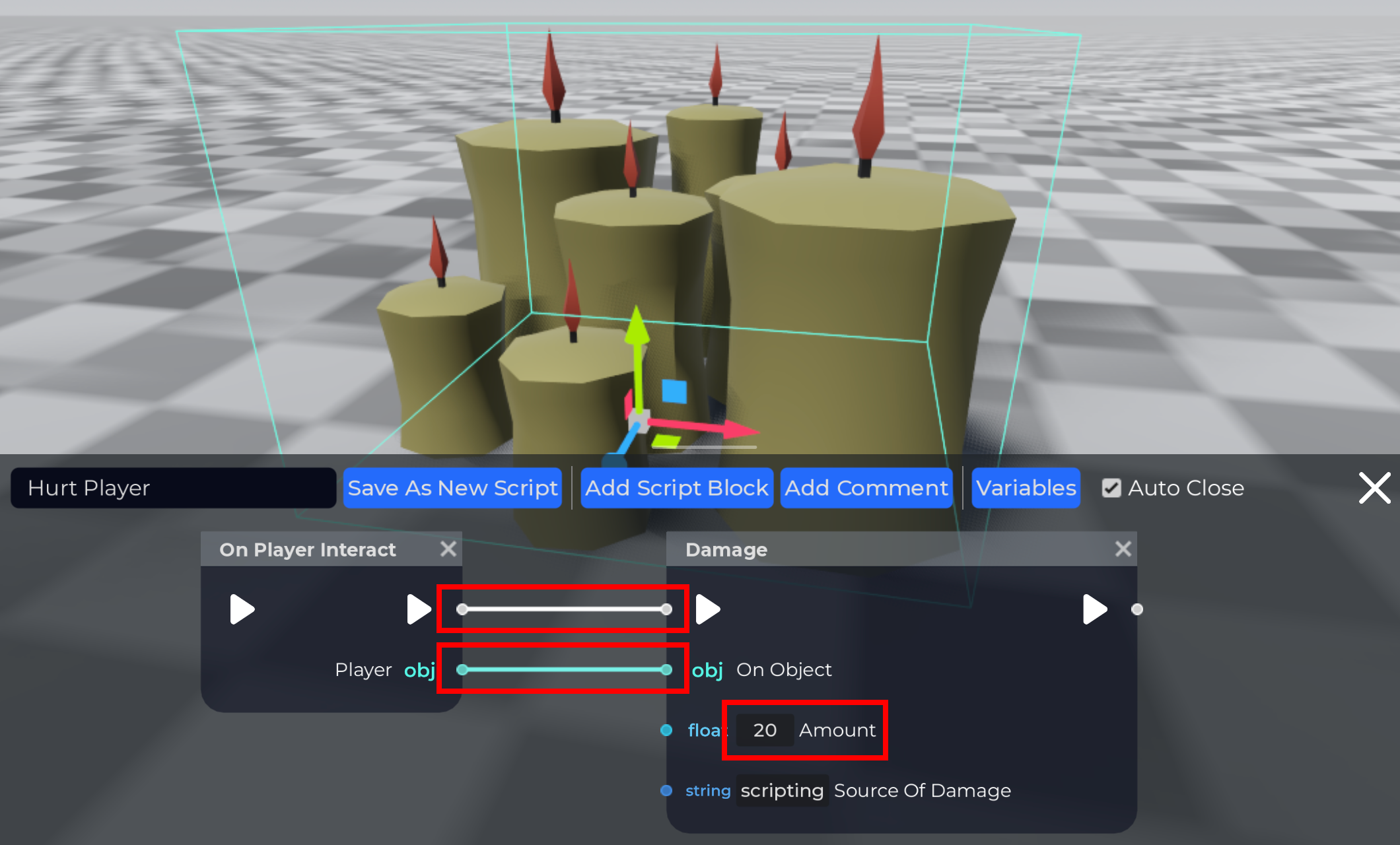Remove the On Player Interact block
Viewport: 1400px width, 845px height.
click(448, 549)
